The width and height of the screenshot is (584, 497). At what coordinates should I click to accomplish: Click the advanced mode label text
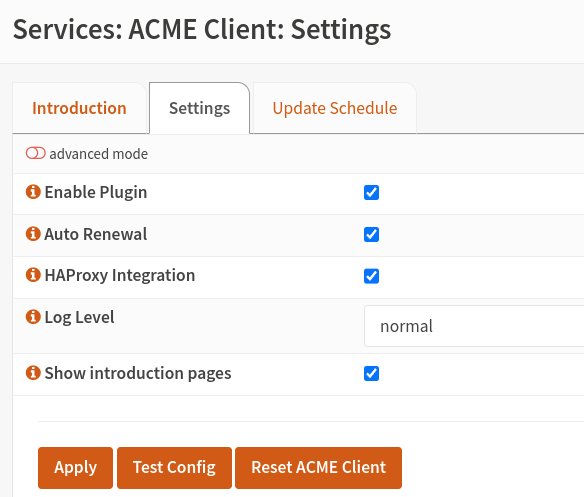click(x=99, y=154)
